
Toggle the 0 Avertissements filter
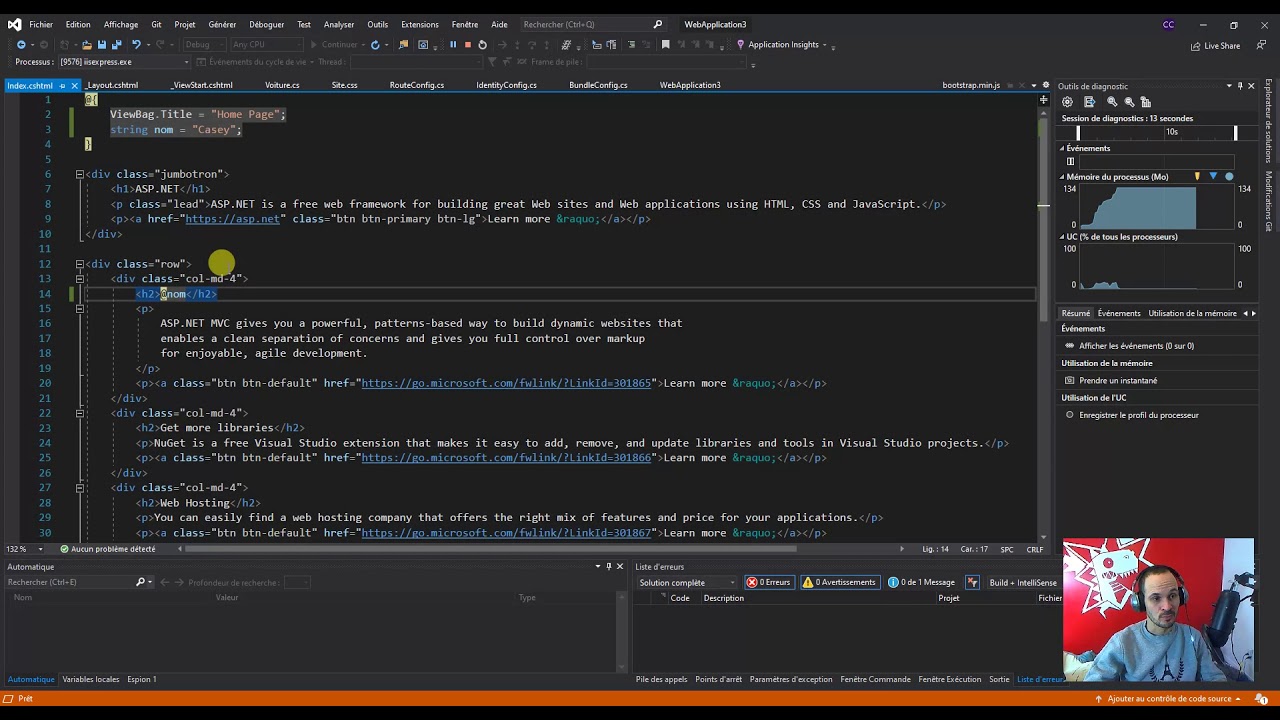[839, 582]
